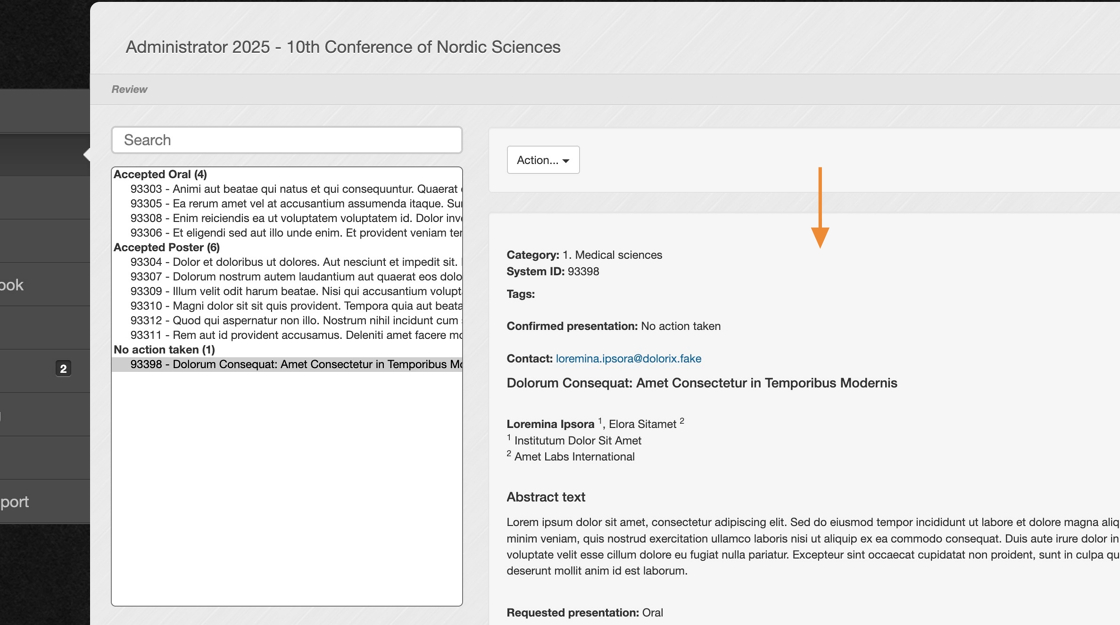Select abstract 93307 Dolorum nostrum autem
Image resolution: width=1120 pixels, height=625 pixels.
pyautogui.click(x=287, y=276)
